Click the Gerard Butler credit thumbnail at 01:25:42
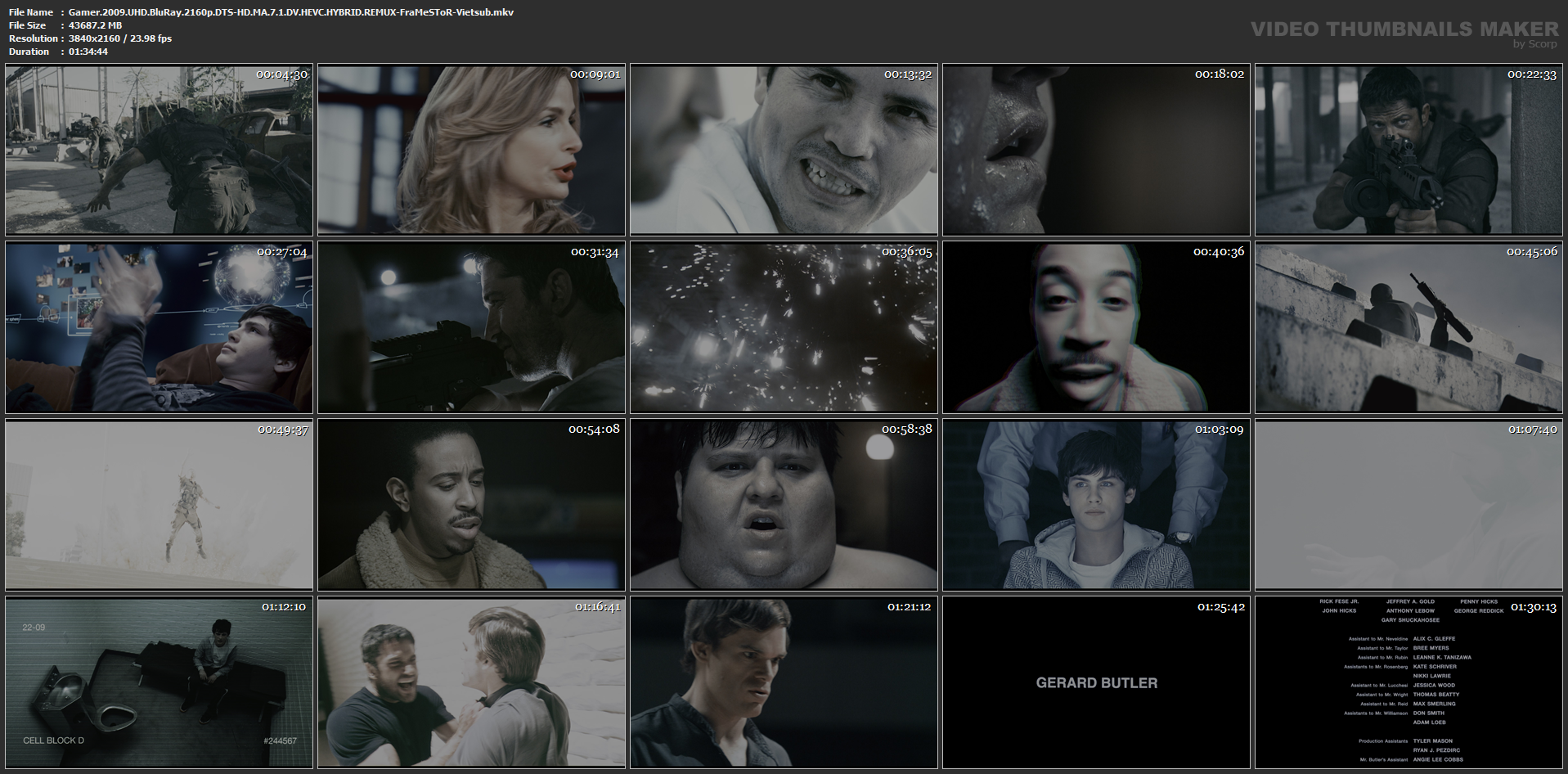Screen dimensions: 1568x774 click(x=1096, y=682)
